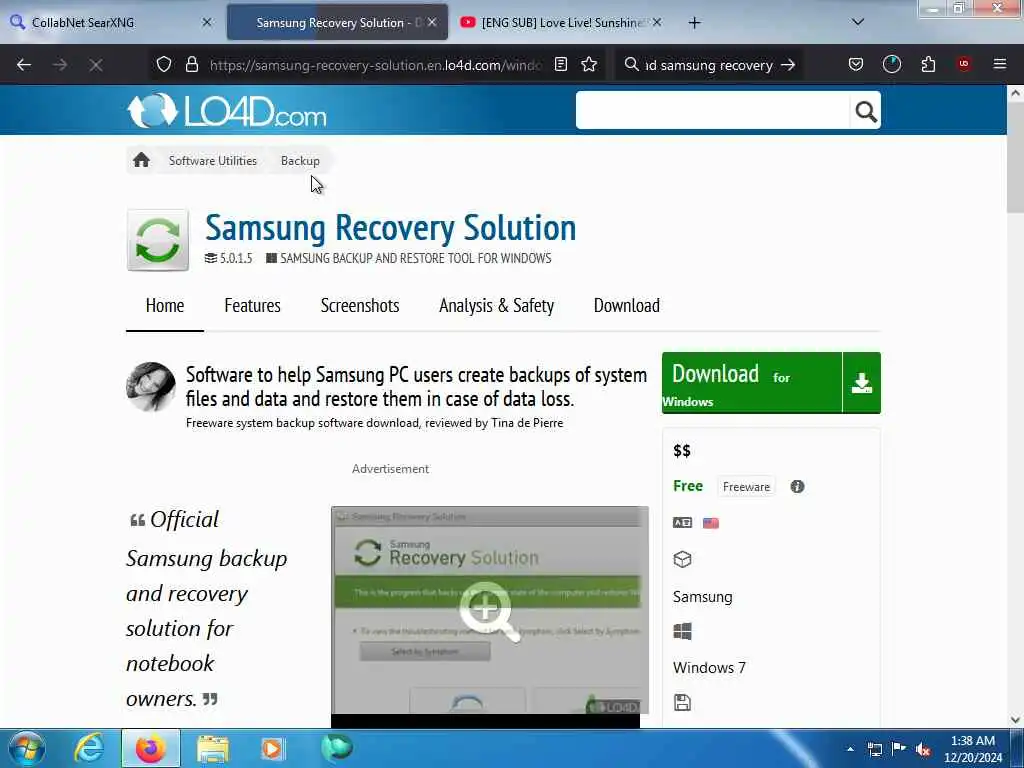Screen dimensions: 1024x768
Task: Click the download arrow icon on green button
Action: (861, 383)
